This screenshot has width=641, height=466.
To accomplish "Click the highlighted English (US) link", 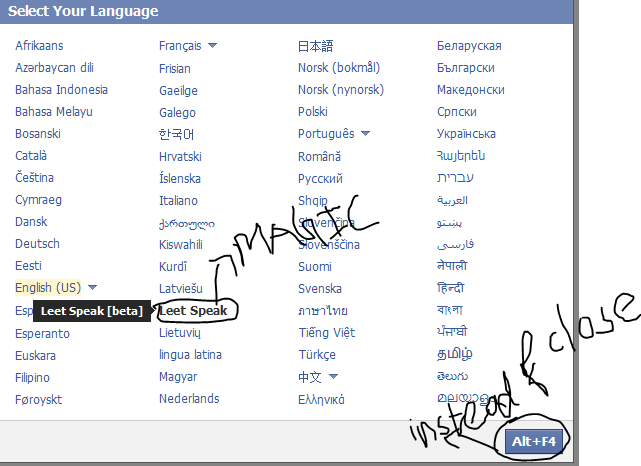I will point(48,288).
